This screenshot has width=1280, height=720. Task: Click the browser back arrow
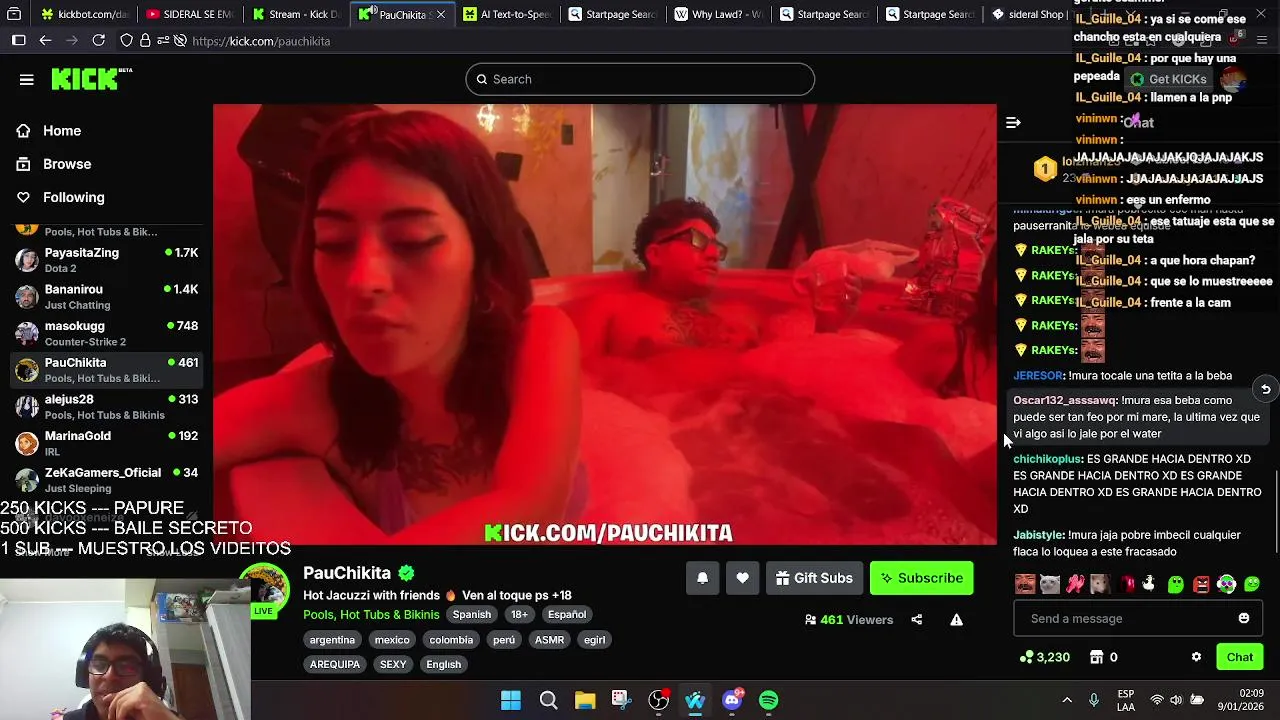point(45,41)
